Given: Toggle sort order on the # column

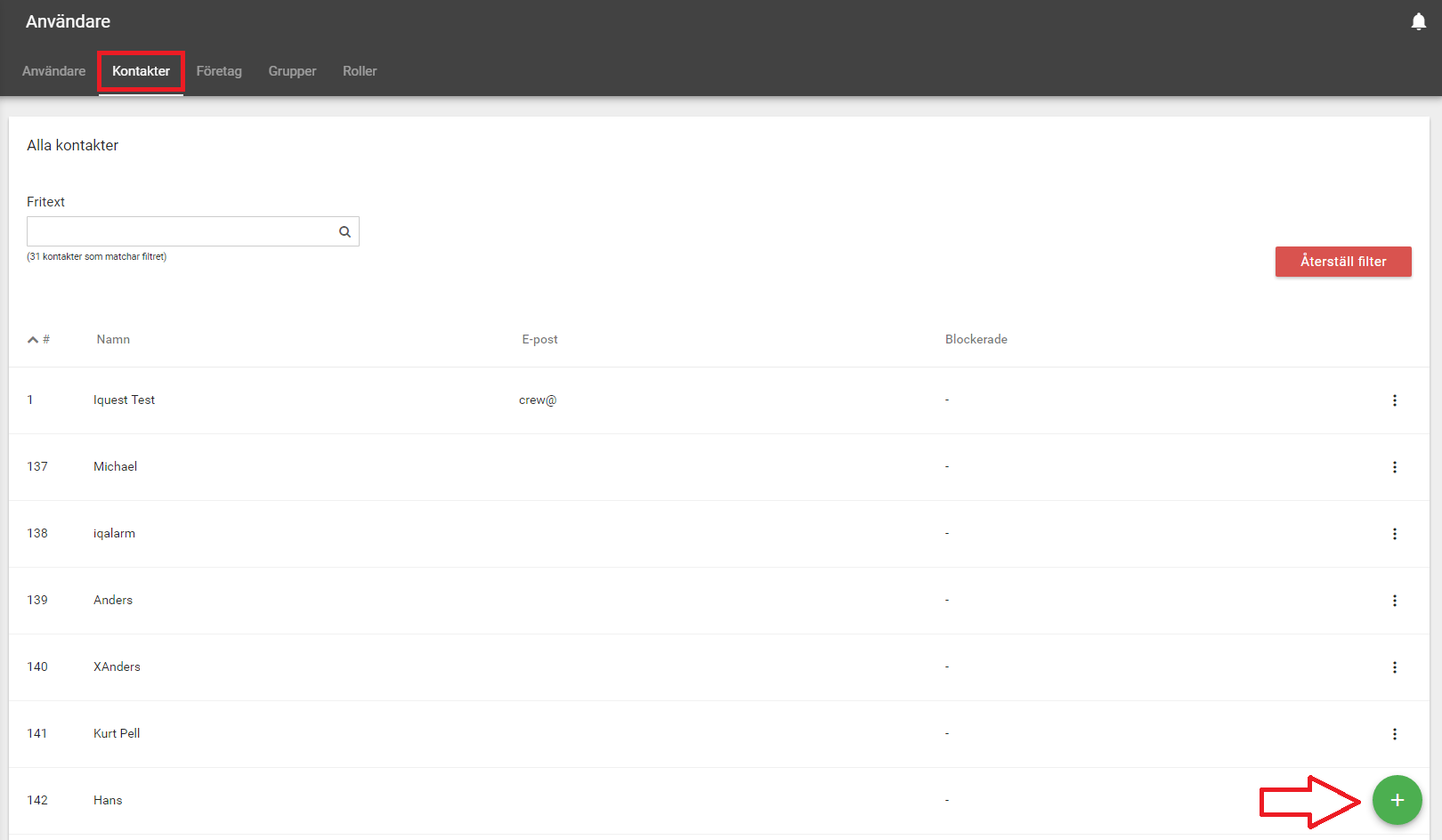Looking at the screenshot, I should 38,339.
